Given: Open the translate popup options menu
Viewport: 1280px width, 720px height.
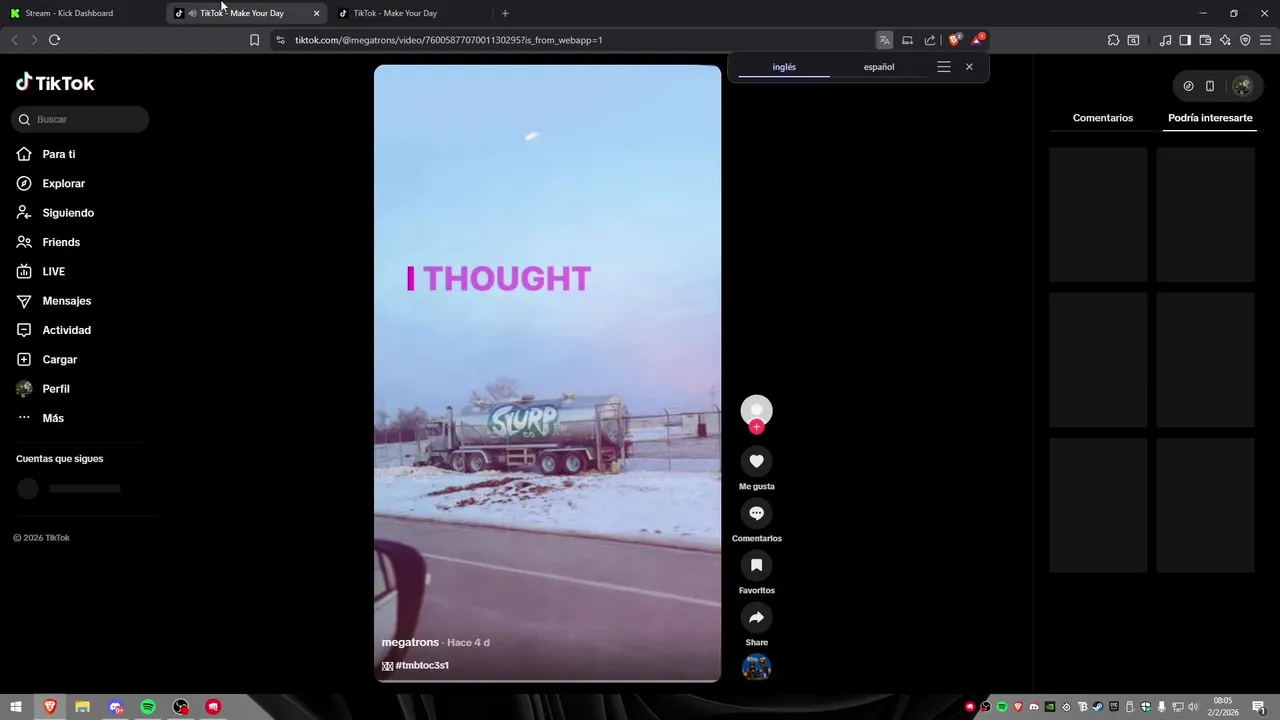Looking at the screenshot, I should pyautogui.click(x=944, y=67).
